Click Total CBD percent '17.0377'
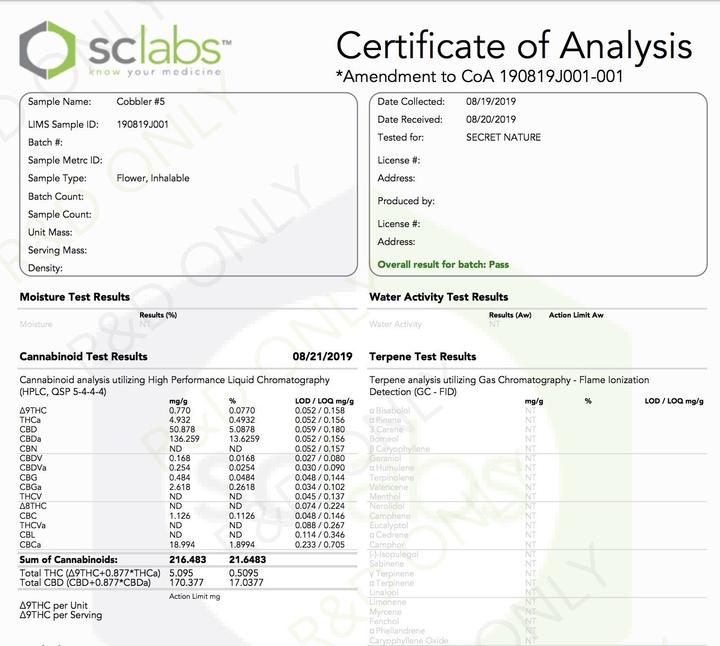This screenshot has height=646, width=720. click(x=246, y=583)
